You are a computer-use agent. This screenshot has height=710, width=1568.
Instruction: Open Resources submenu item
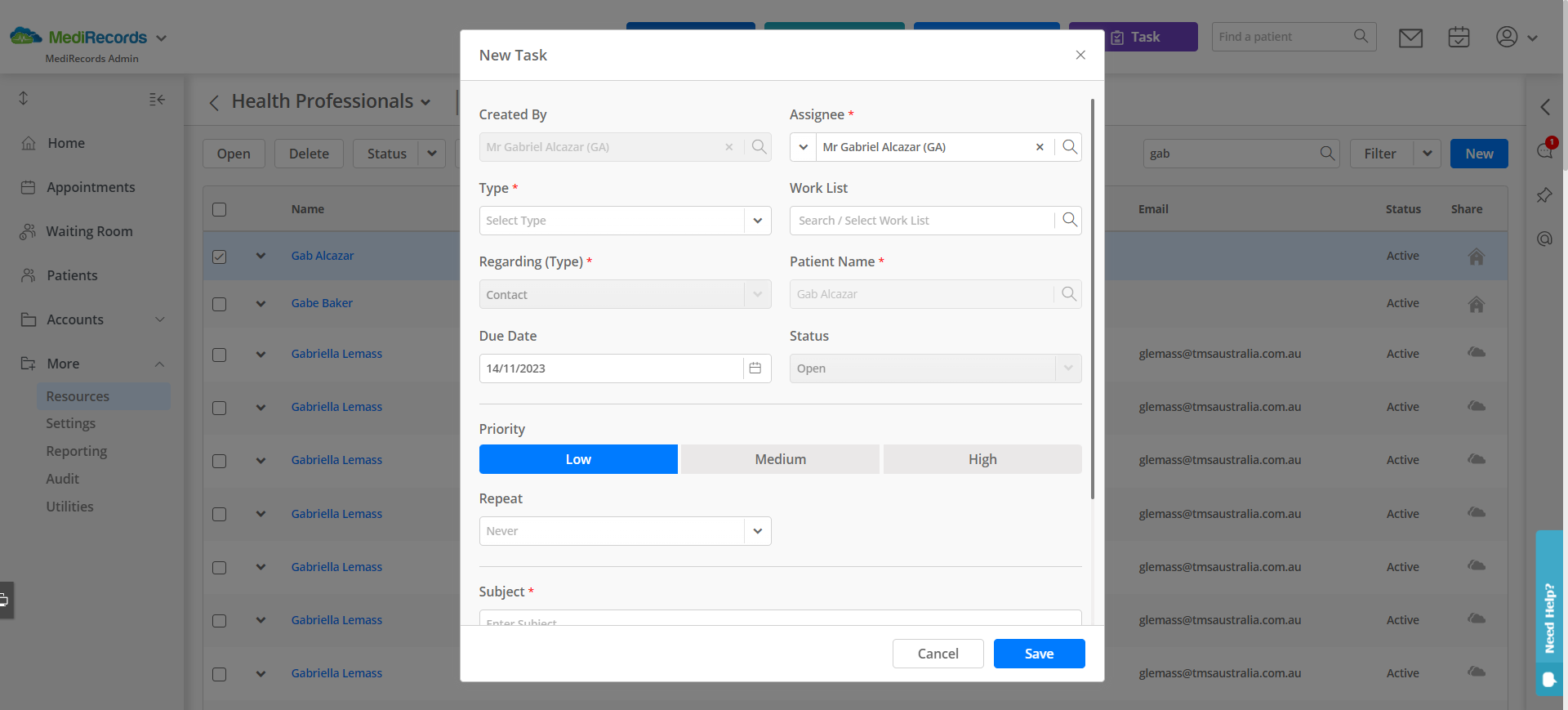(104, 396)
